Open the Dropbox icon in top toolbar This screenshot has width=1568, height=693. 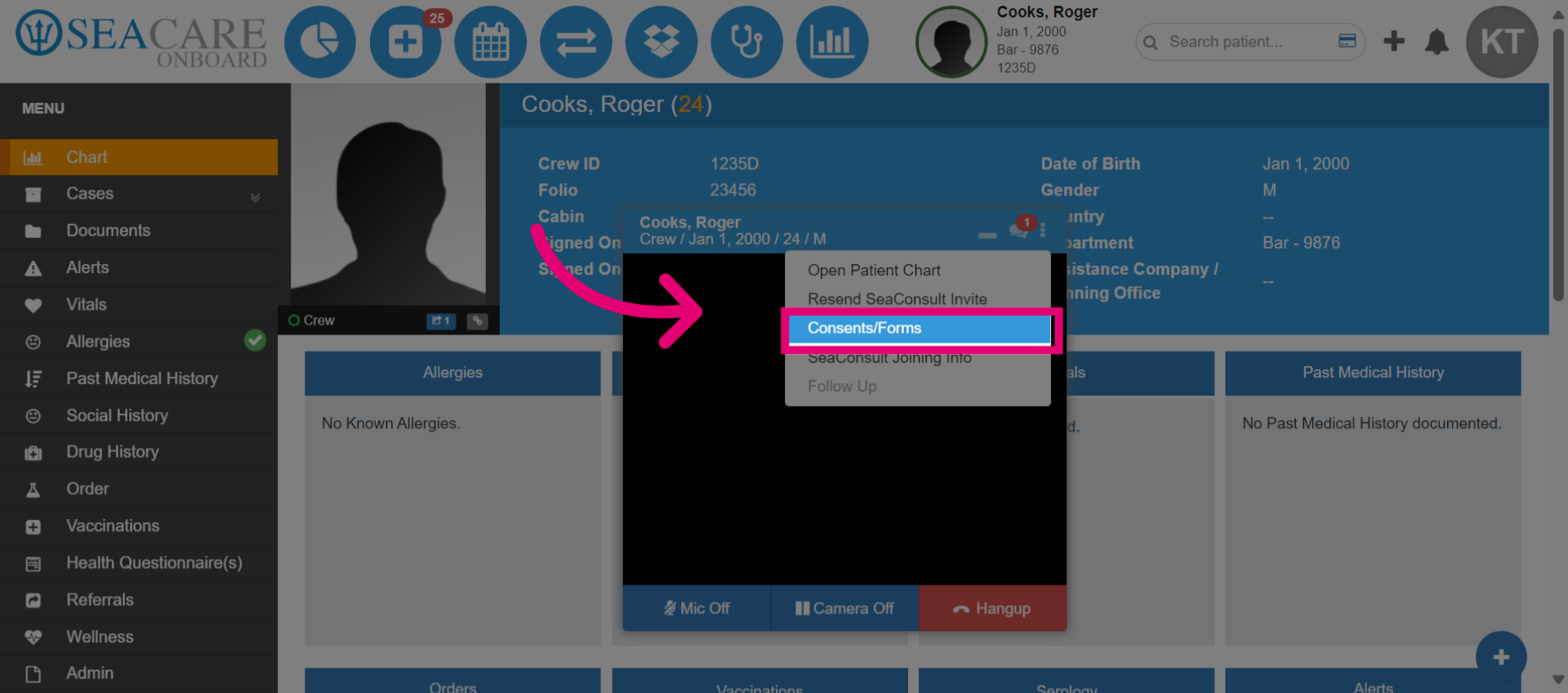[661, 42]
